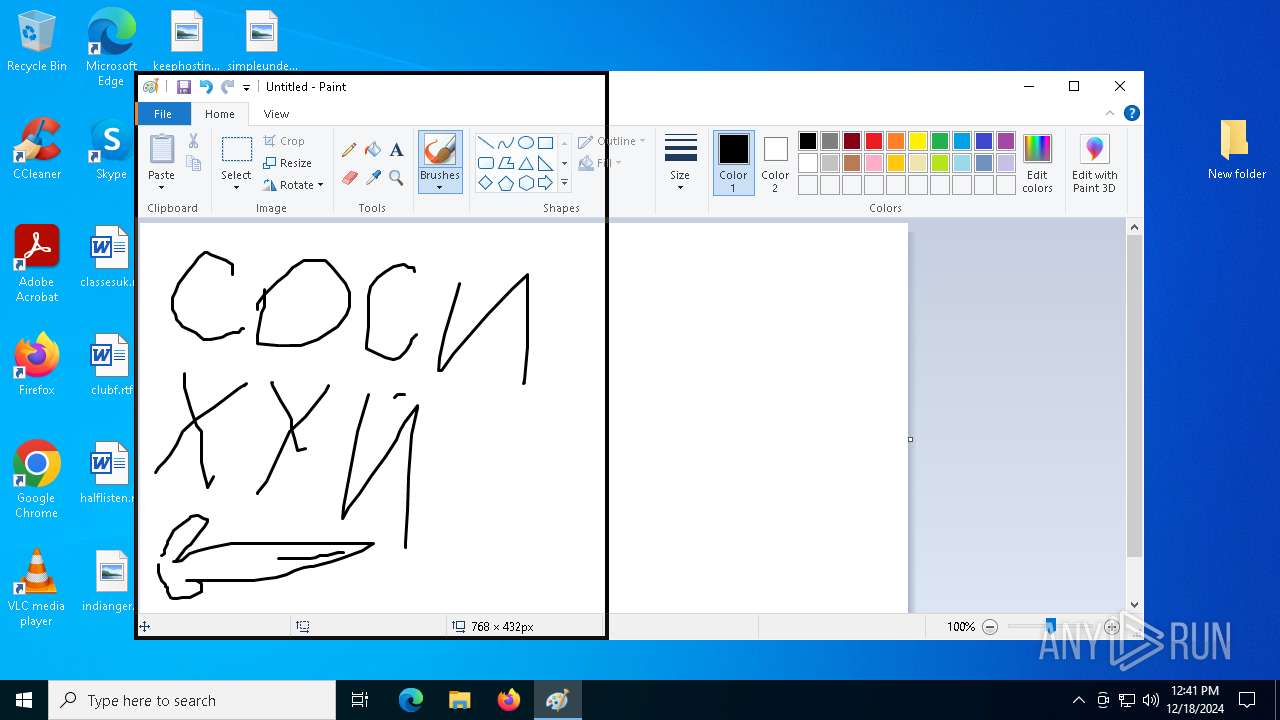Choose the Pentagon shape
The height and width of the screenshot is (720, 1280).
(x=505, y=183)
